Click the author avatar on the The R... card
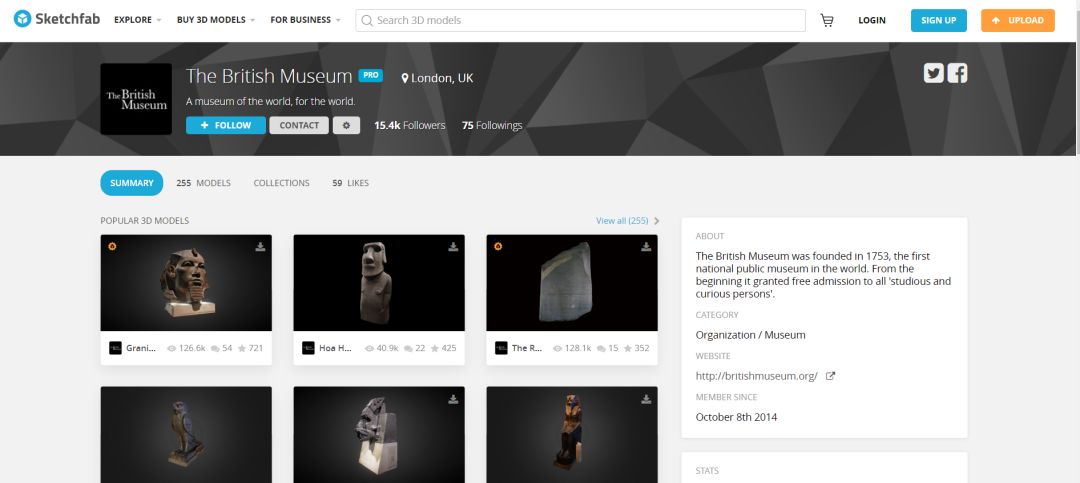The width and height of the screenshot is (1080, 483). (501, 348)
